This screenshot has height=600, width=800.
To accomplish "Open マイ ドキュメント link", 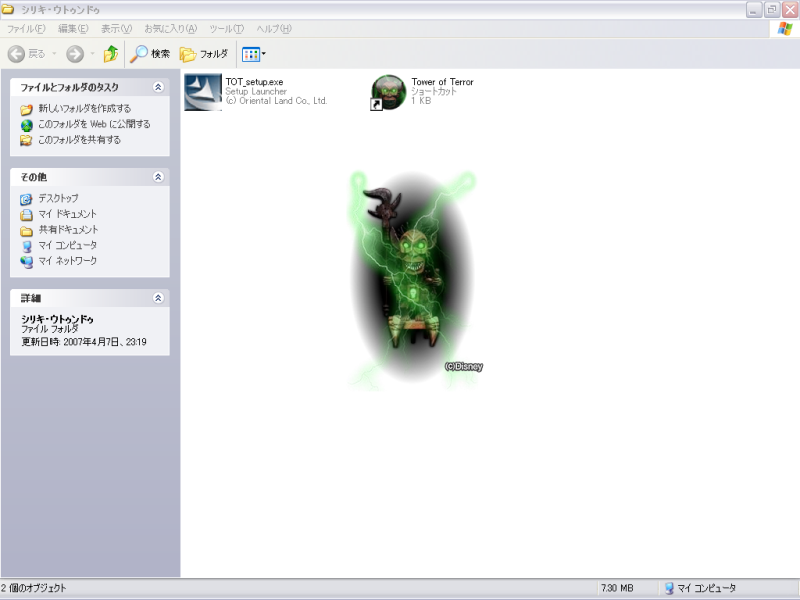I will click(67, 214).
